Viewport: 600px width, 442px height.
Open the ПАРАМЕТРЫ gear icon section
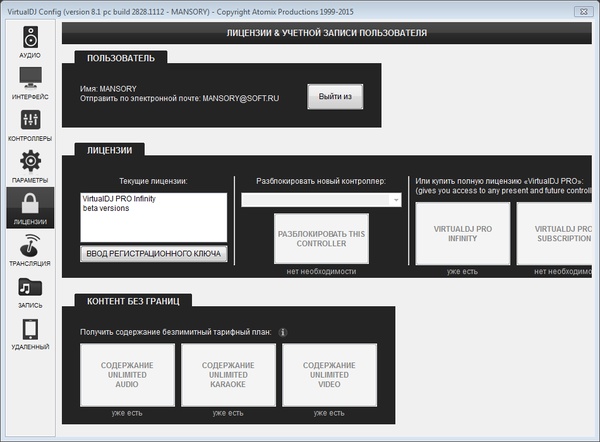pos(30,166)
